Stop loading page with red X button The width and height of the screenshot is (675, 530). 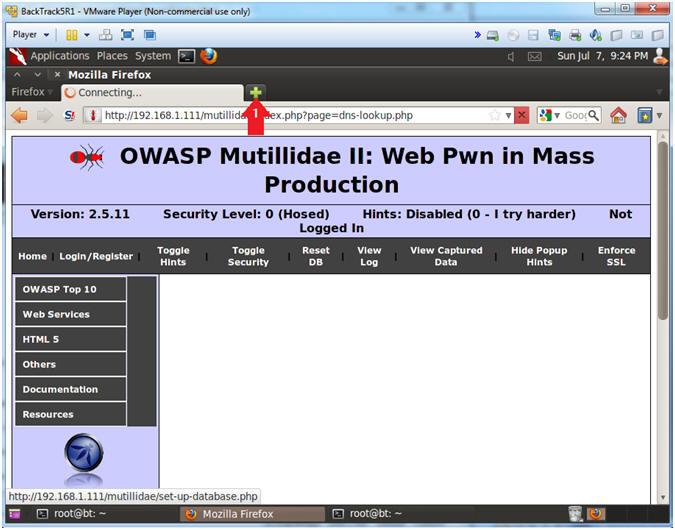pyautogui.click(x=522, y=115)
